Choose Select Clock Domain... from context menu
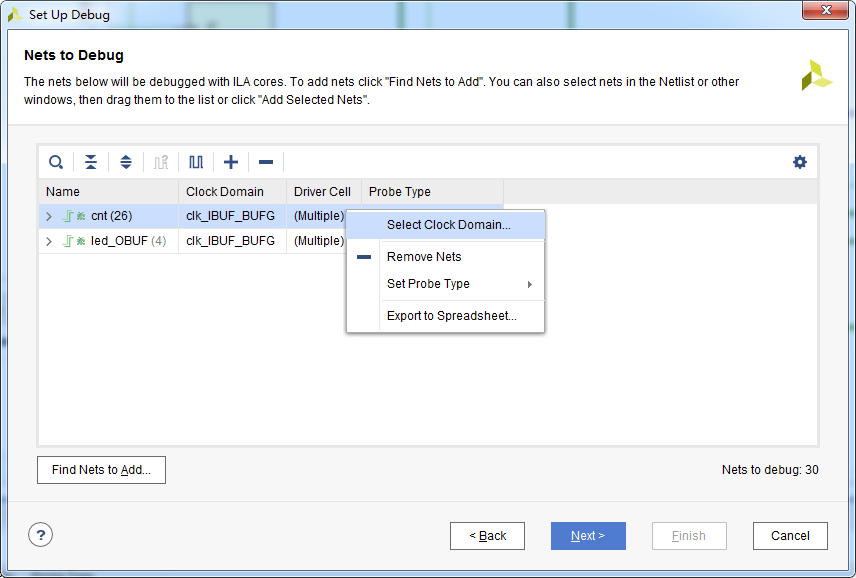 pos(445,225)
